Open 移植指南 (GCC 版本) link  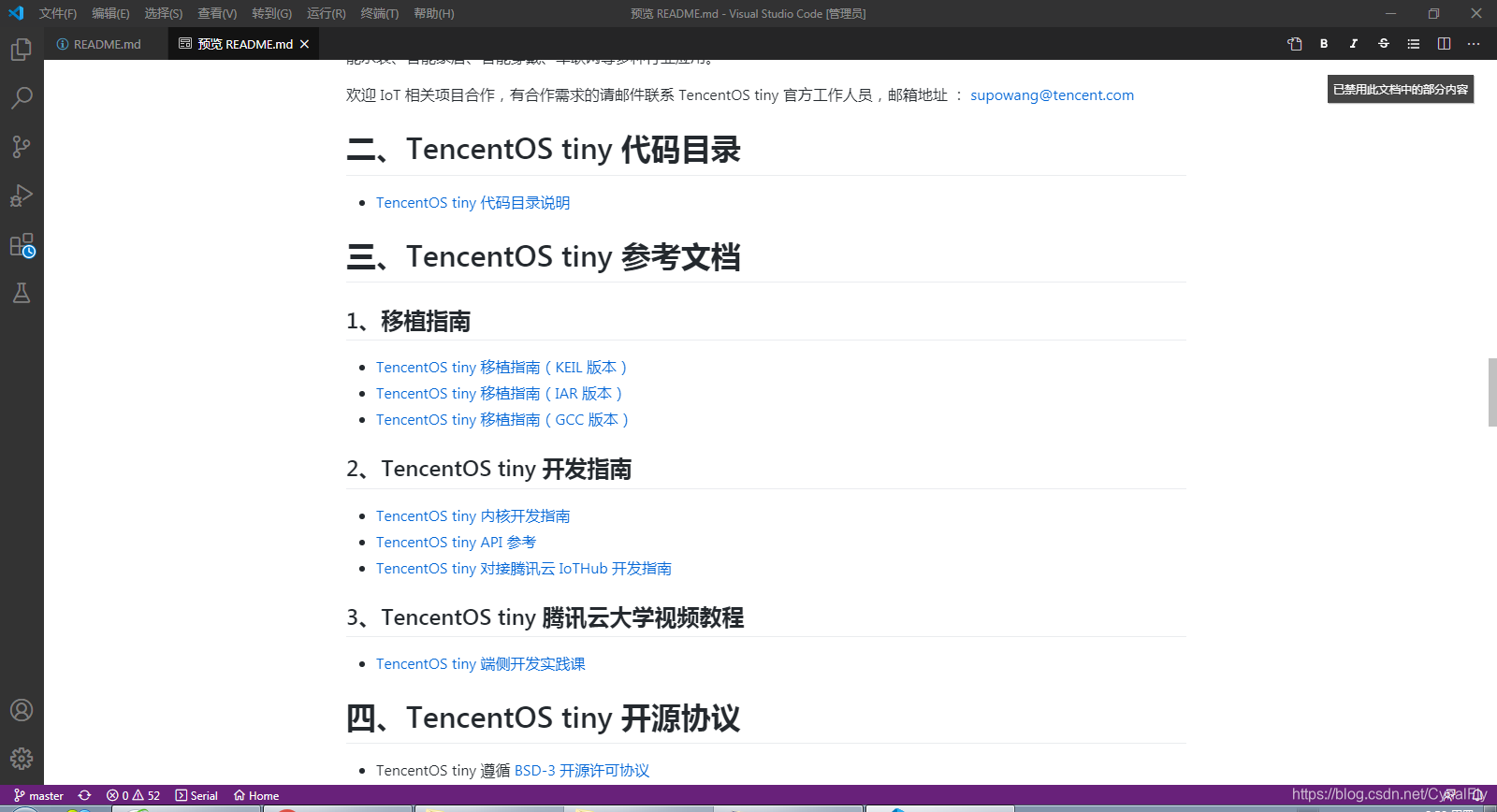502,420
